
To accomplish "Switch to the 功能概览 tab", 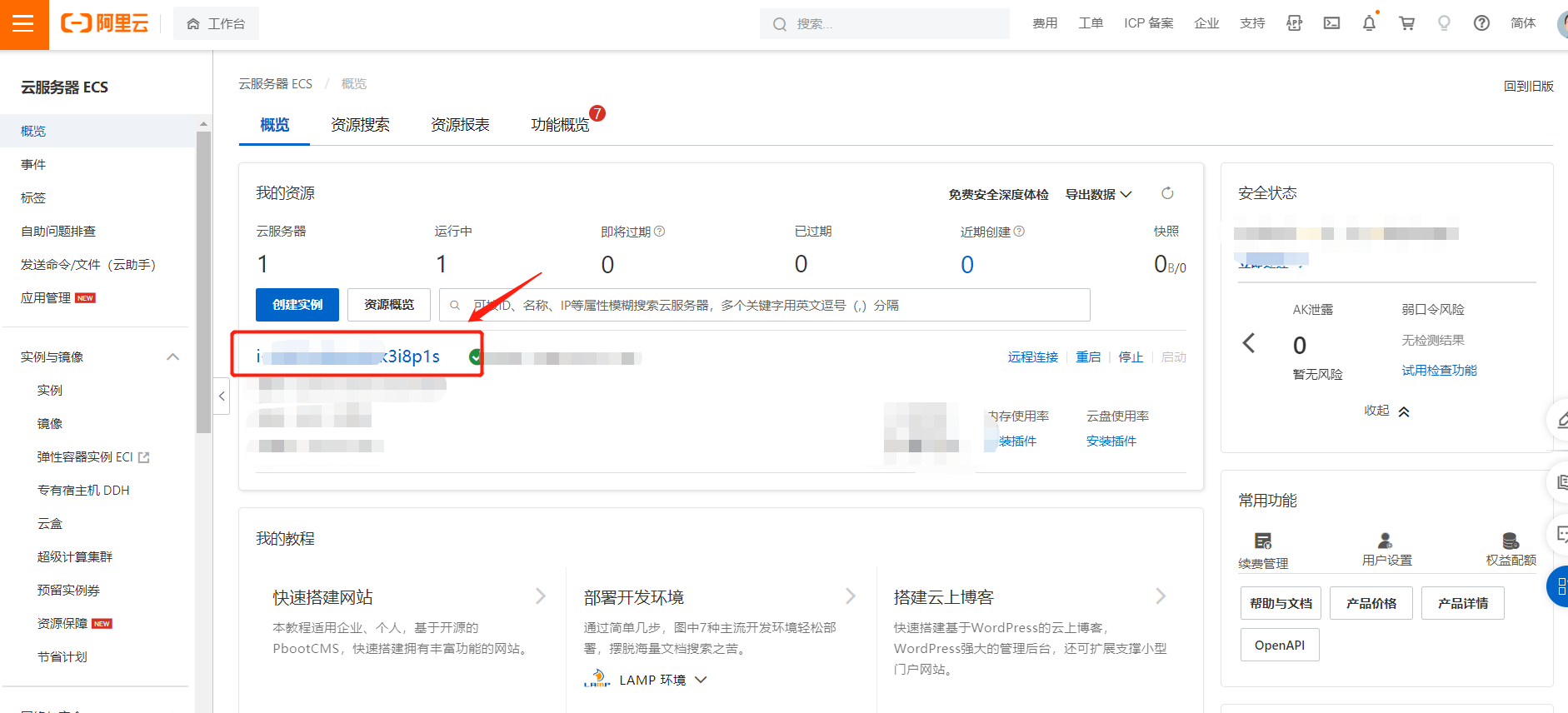I will click(560, 125).
